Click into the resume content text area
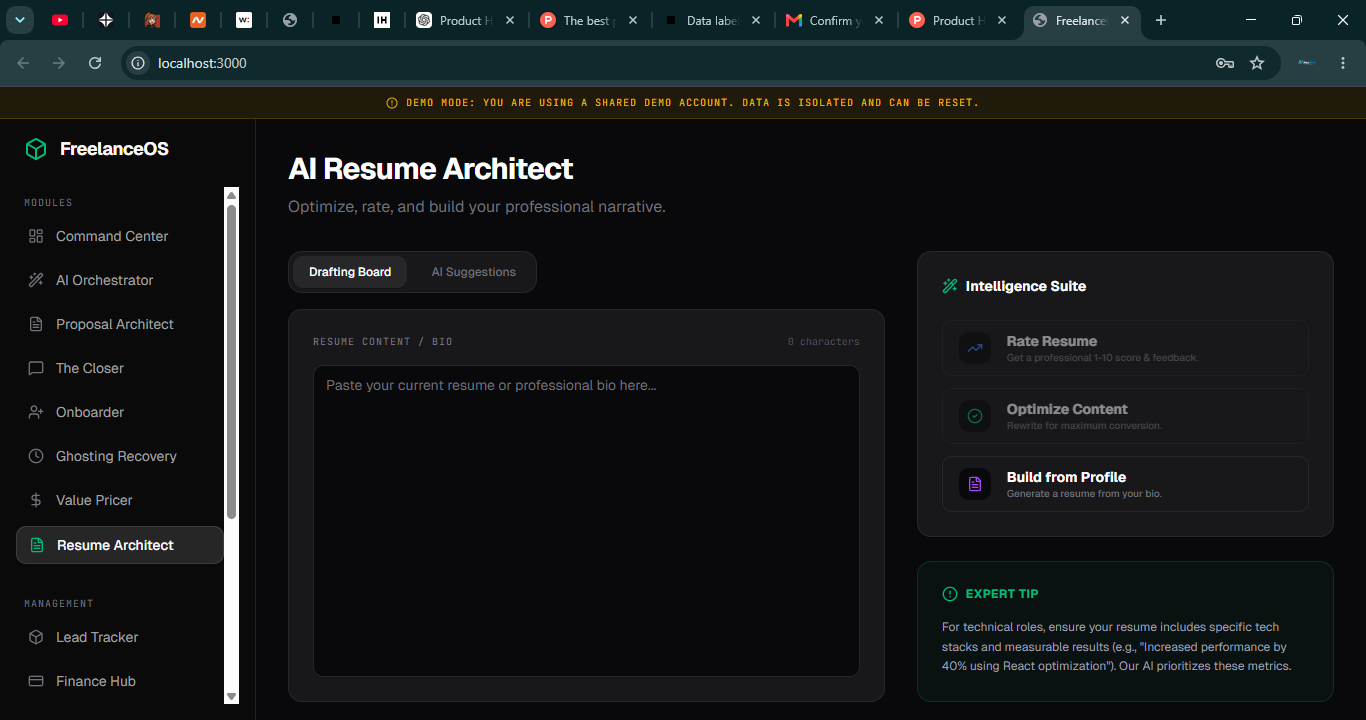Viewport: 1366px width, 720px height. pyautogui.click(x=586, y=521)
